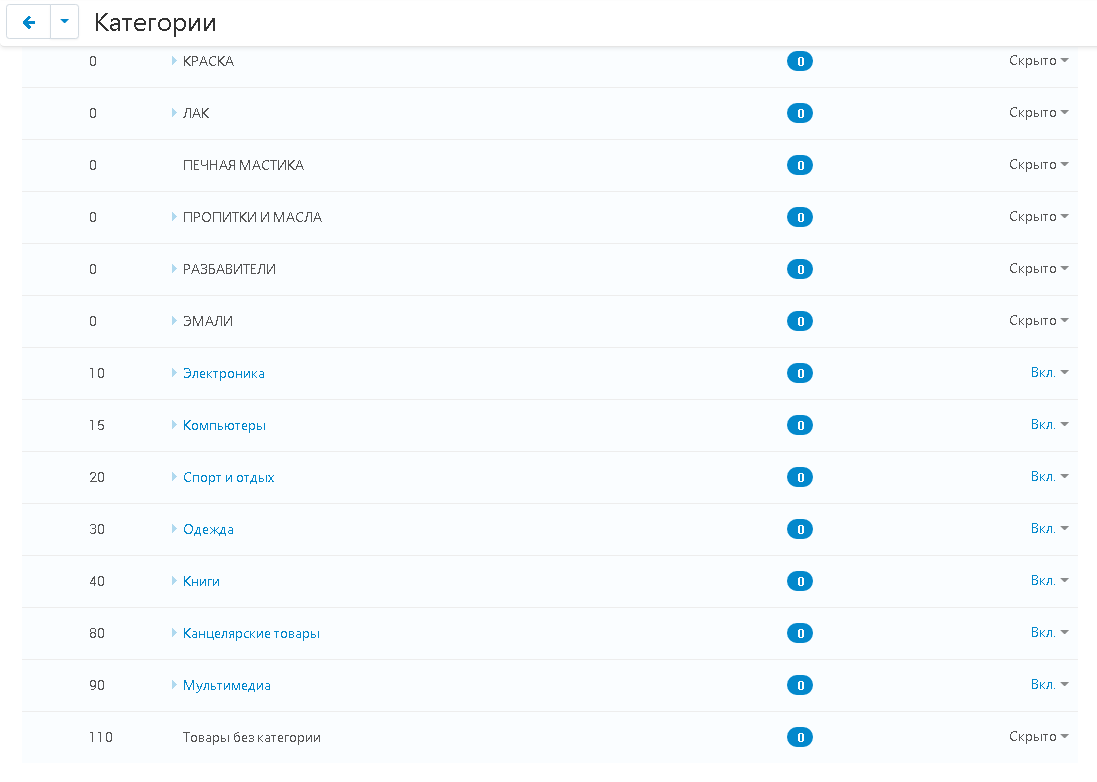Click product count badge for ЛАК
The width and height of the screenshot is (1097, 782).
[800, 113]
